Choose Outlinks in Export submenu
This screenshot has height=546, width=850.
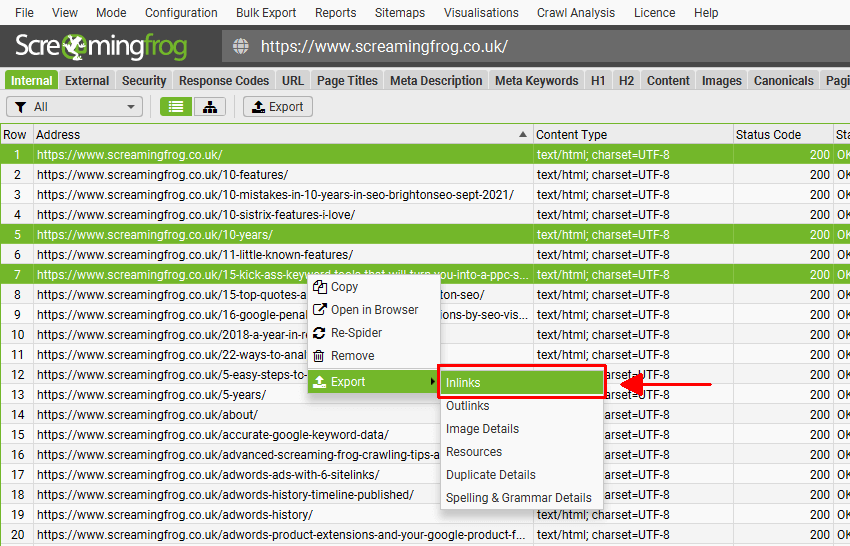point(521,406)
